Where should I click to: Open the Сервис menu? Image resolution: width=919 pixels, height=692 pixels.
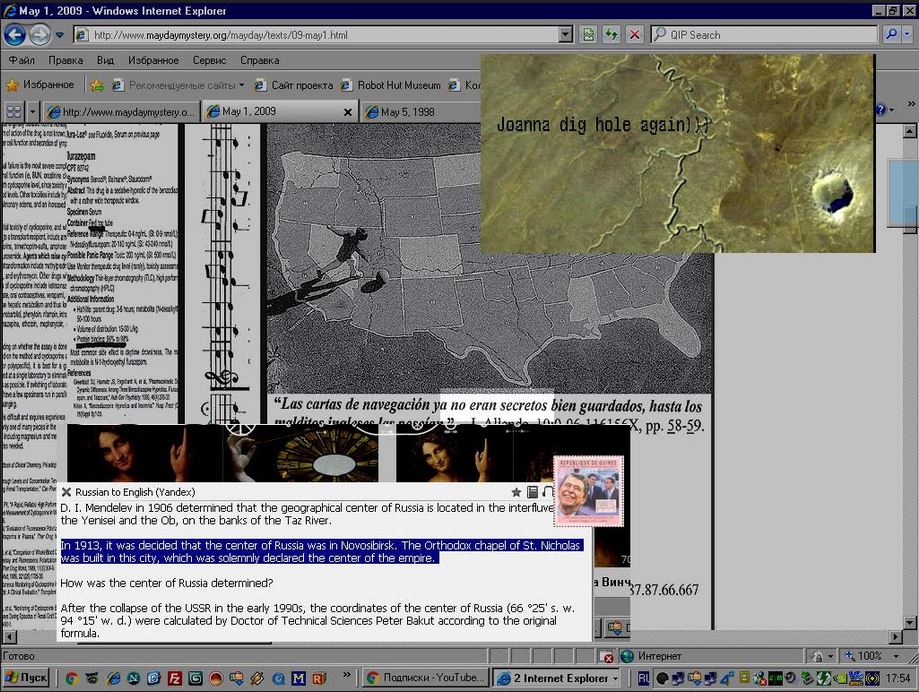(x=209, y=60)
